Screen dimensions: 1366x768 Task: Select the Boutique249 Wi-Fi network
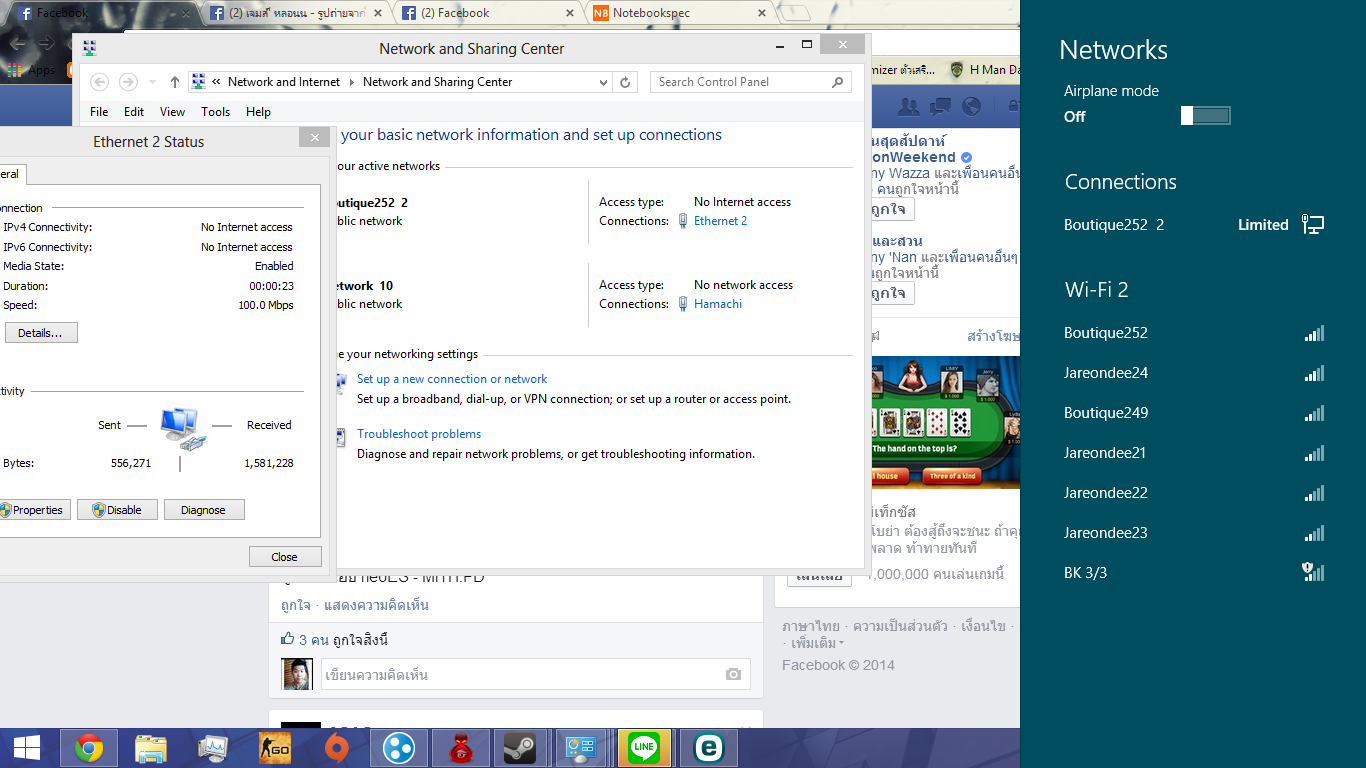click(1193, 413)
